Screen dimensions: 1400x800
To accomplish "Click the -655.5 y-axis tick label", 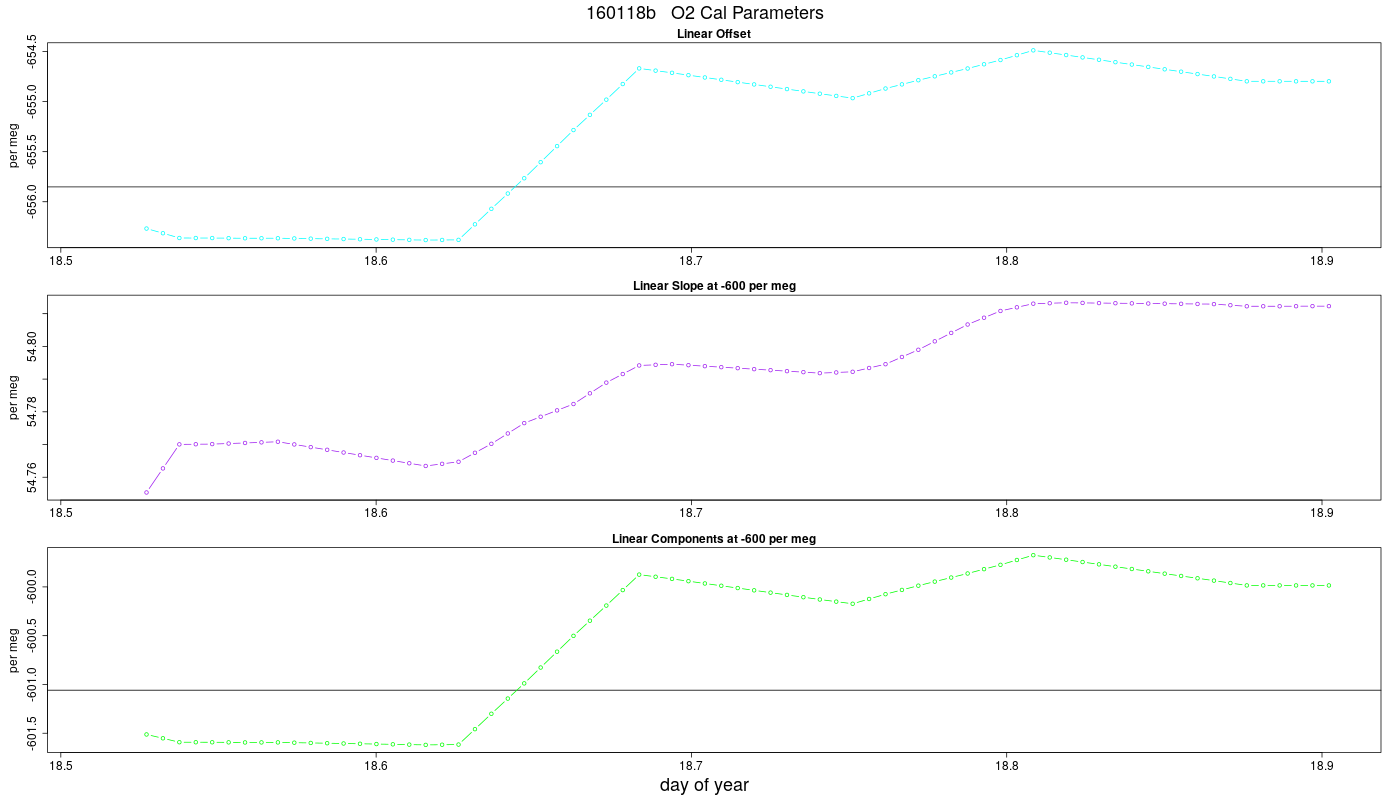I will (33, 152).
